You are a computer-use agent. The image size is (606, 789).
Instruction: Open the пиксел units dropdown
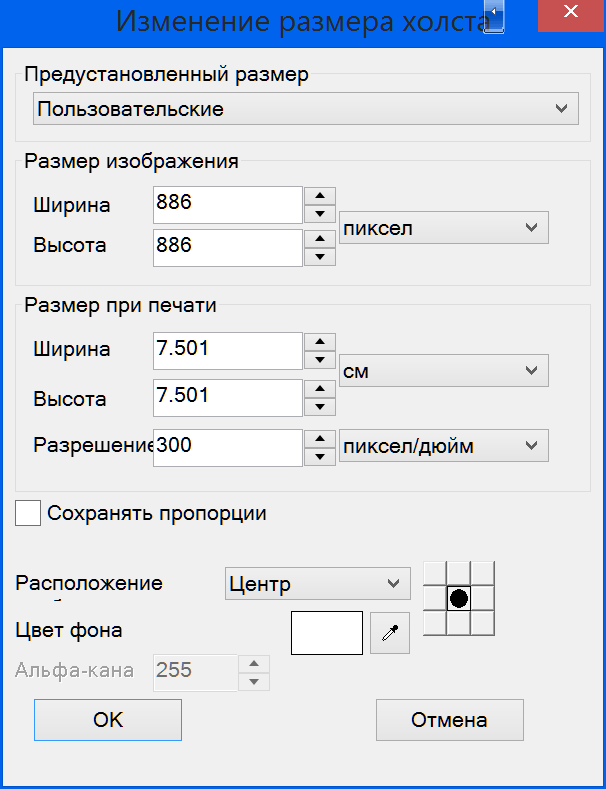click(444, 228)
